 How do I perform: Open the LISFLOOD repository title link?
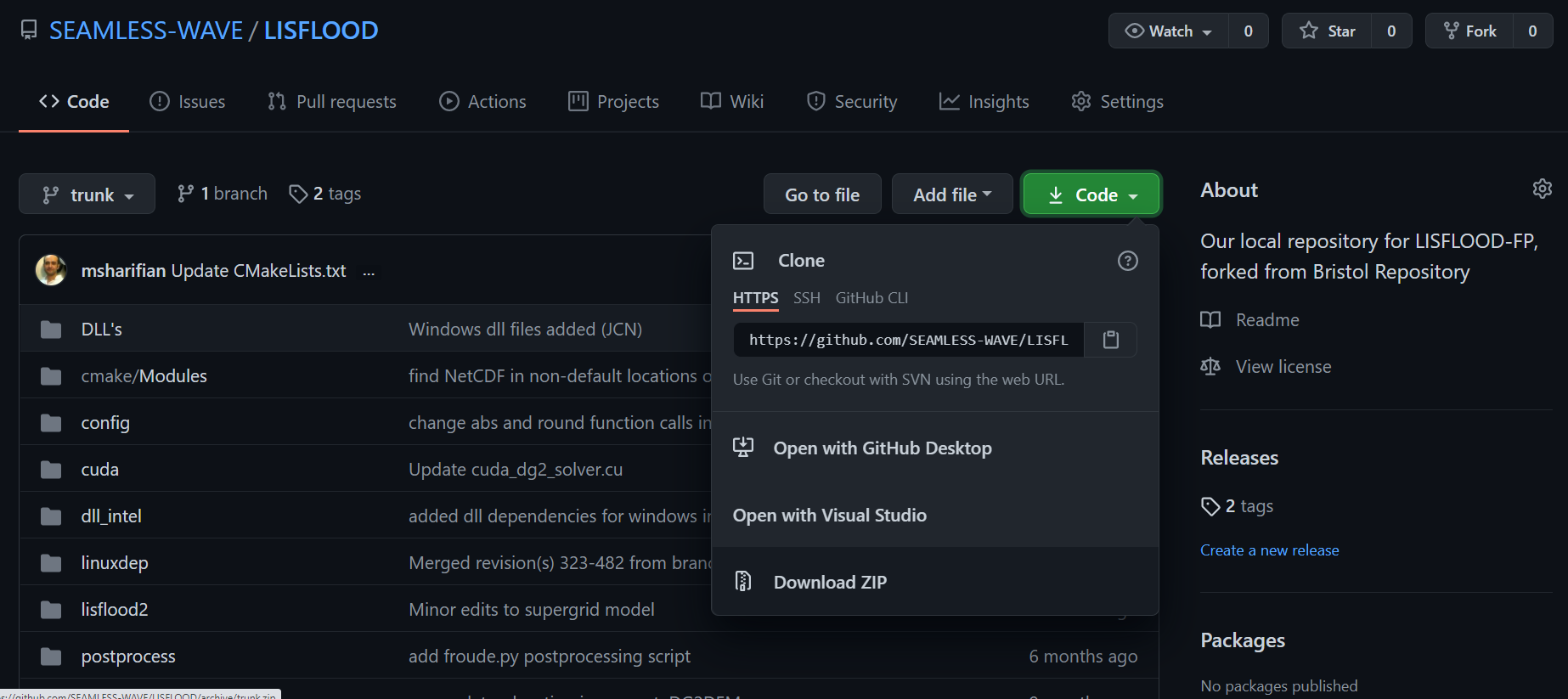(321, 31)
